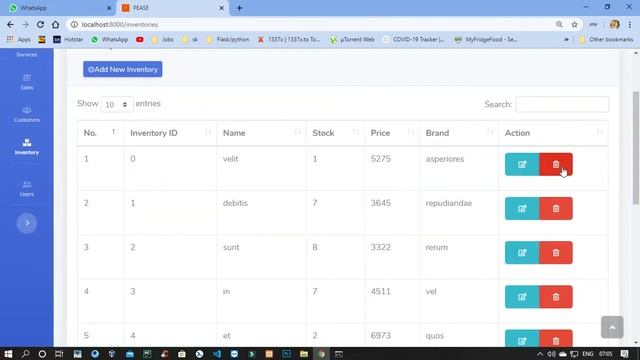Image resolution: width=640 pixels, height=360 pixels.
Task: Go back in browser history
Action: coord(10,24)
